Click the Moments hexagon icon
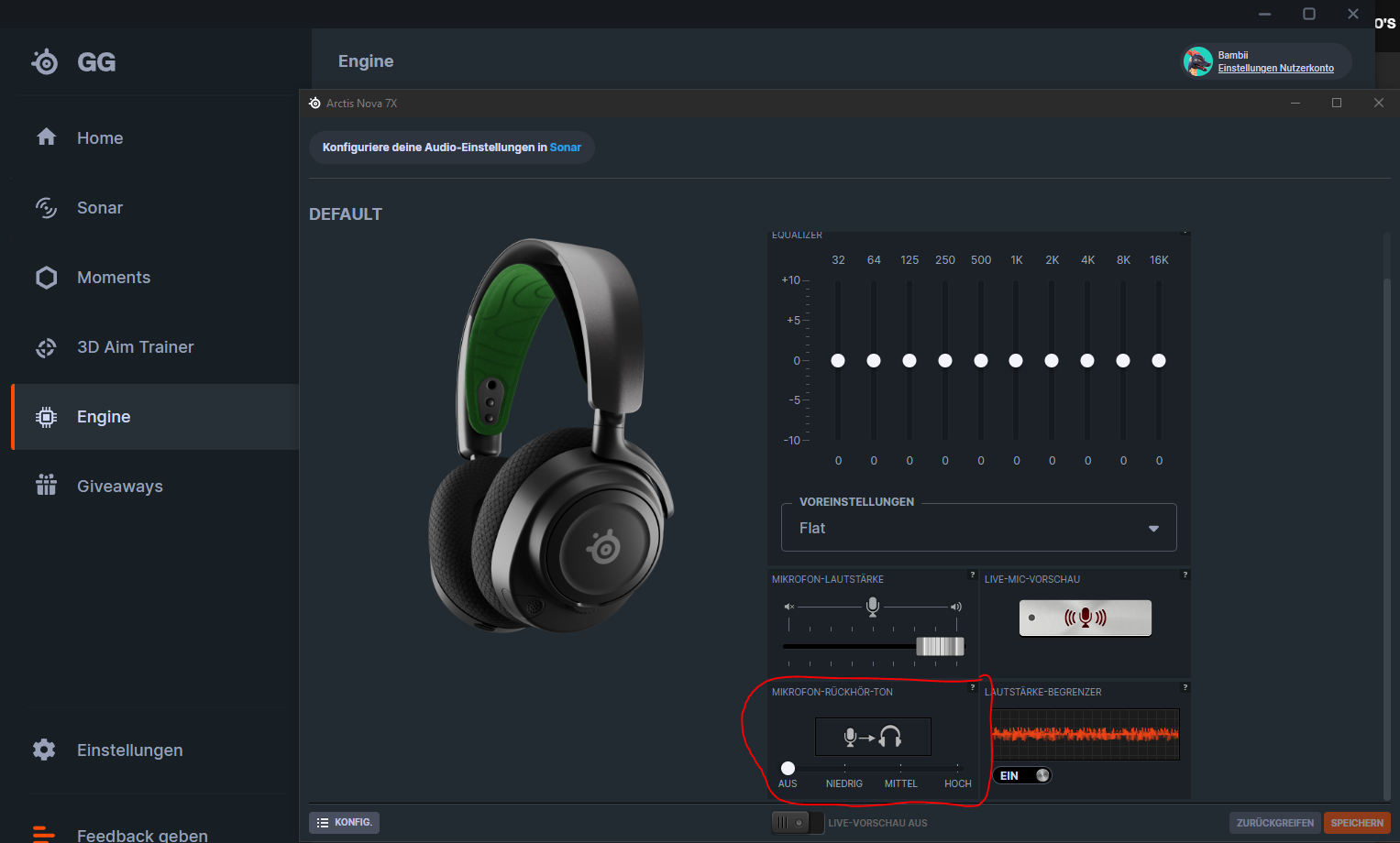The height and width of the screenshot is (843, 1400). (x=46, y=277)
